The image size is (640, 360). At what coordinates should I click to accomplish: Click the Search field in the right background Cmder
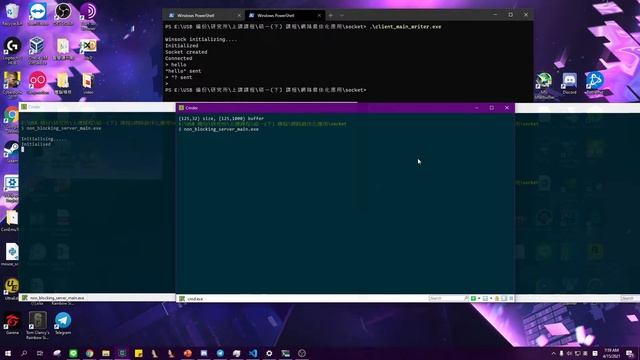tap(630, 298)
